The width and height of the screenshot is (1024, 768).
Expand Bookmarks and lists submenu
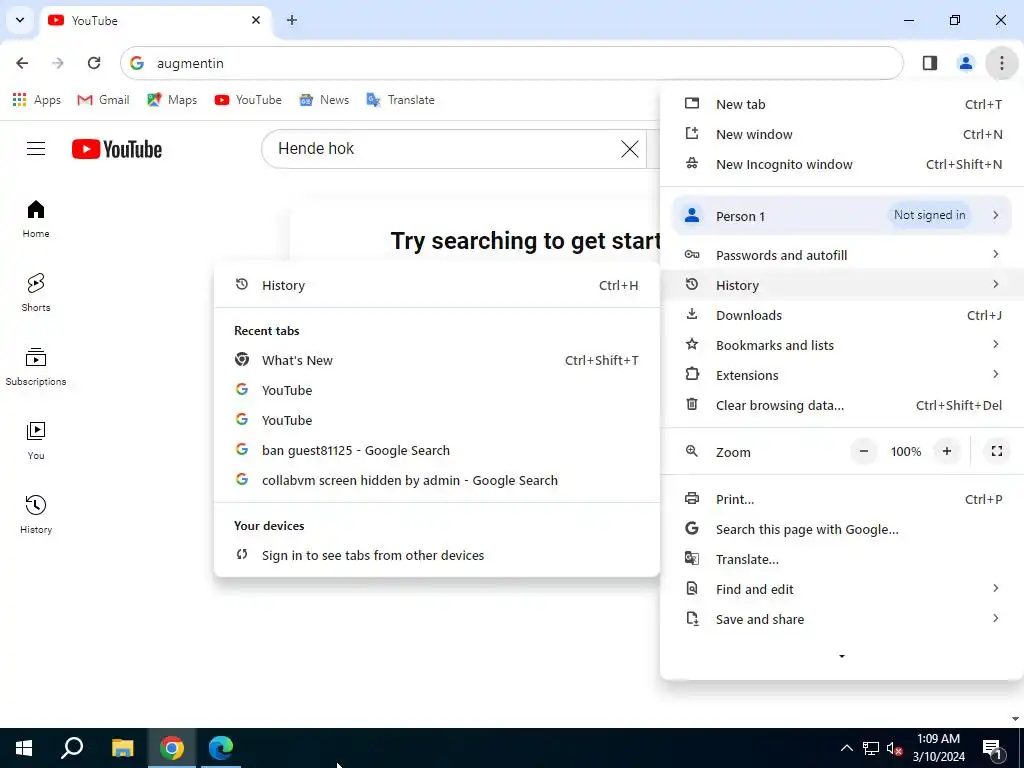tap(842, 345)
